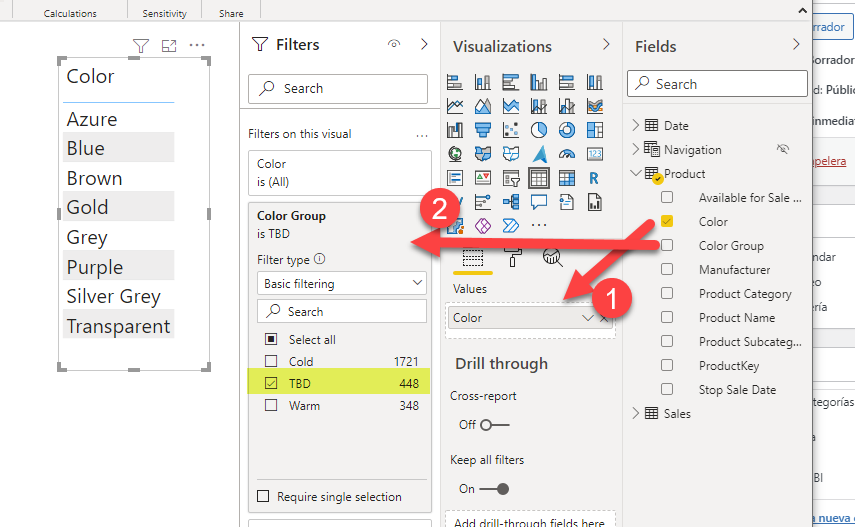855x527 pixels.
Task: Uncheck the TBD filter checkbox
Action: point(270,383)
